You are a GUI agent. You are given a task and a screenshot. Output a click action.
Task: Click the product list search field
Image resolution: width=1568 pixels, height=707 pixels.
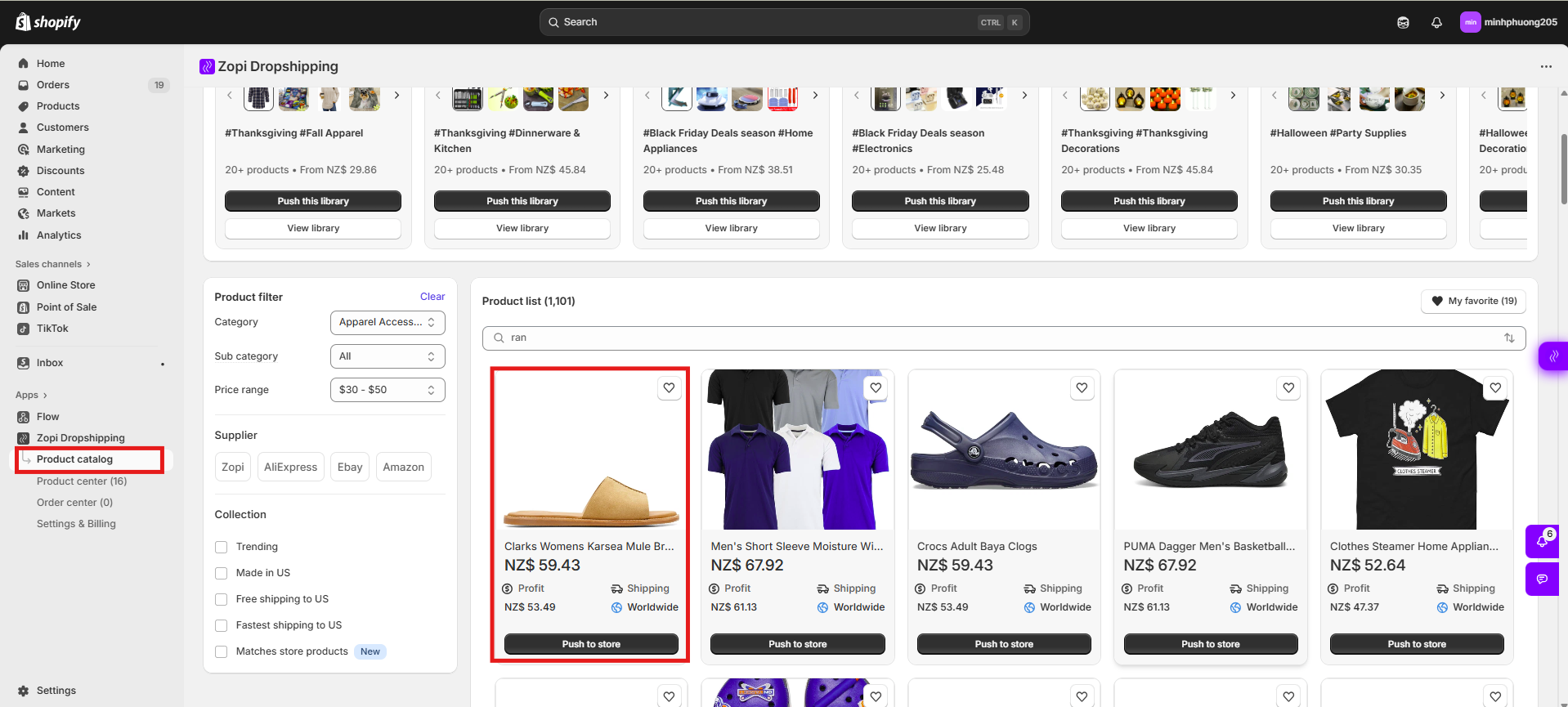click(997, 338)
